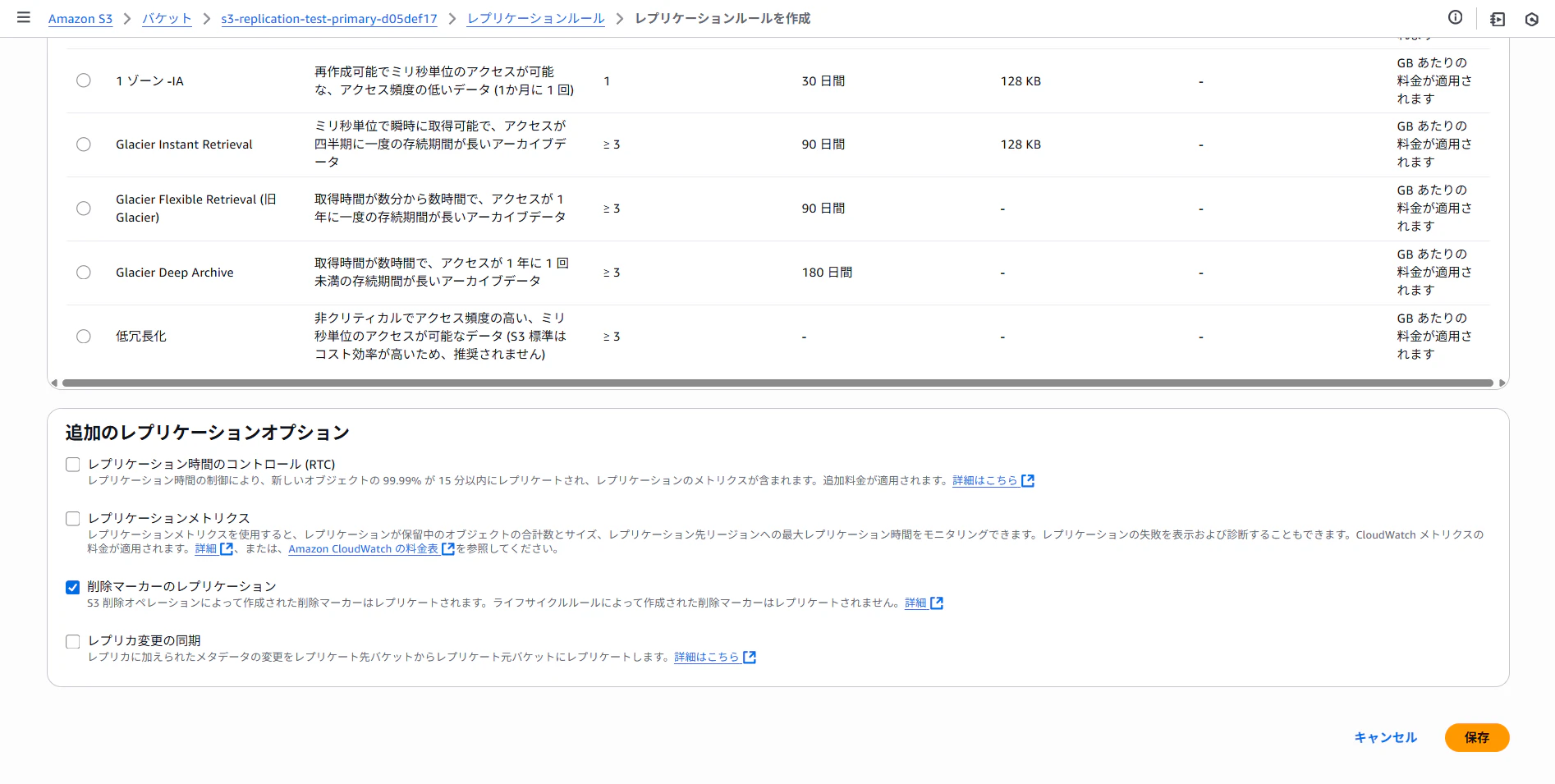
Task: Open the delete marker replication details link icon
Action: (x=937, y=603)
